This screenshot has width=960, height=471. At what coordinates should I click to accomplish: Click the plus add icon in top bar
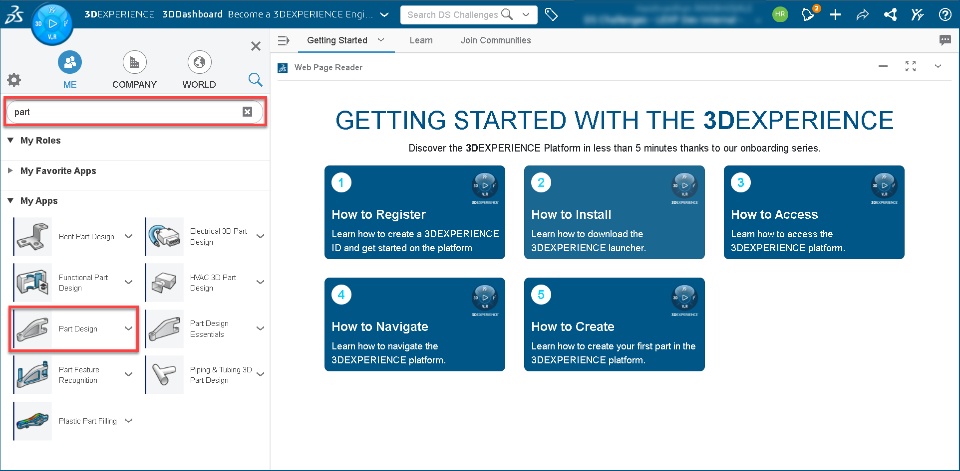coord(835,15)
